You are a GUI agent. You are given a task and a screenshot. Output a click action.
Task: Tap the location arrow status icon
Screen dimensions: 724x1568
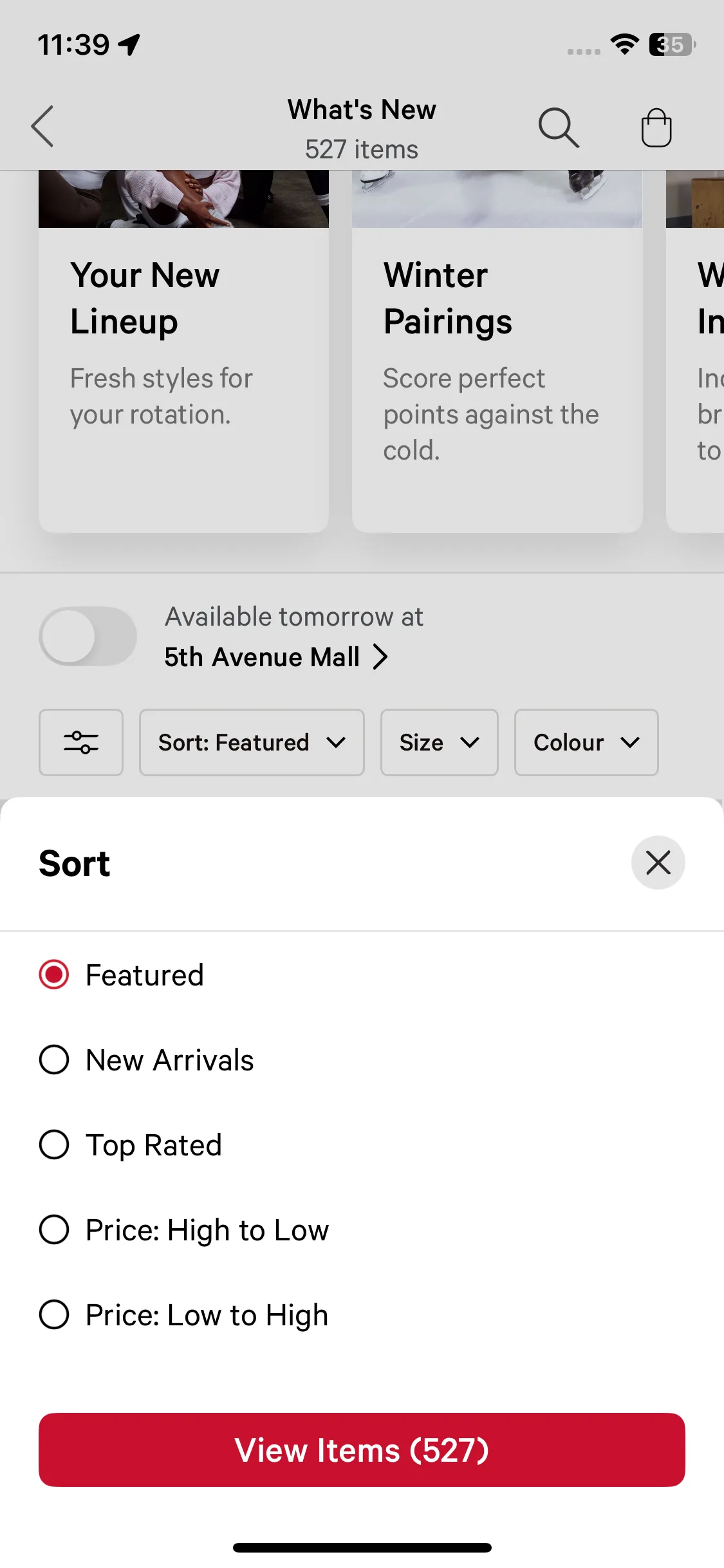tap(129, 44)
